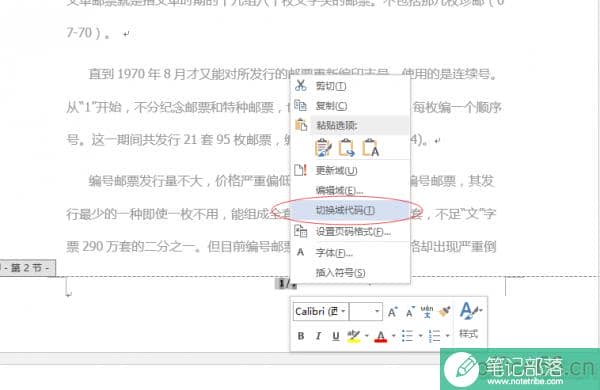Click the Numbering list icon
This screenshot has width=600, height=390.
tap(434, 336)
